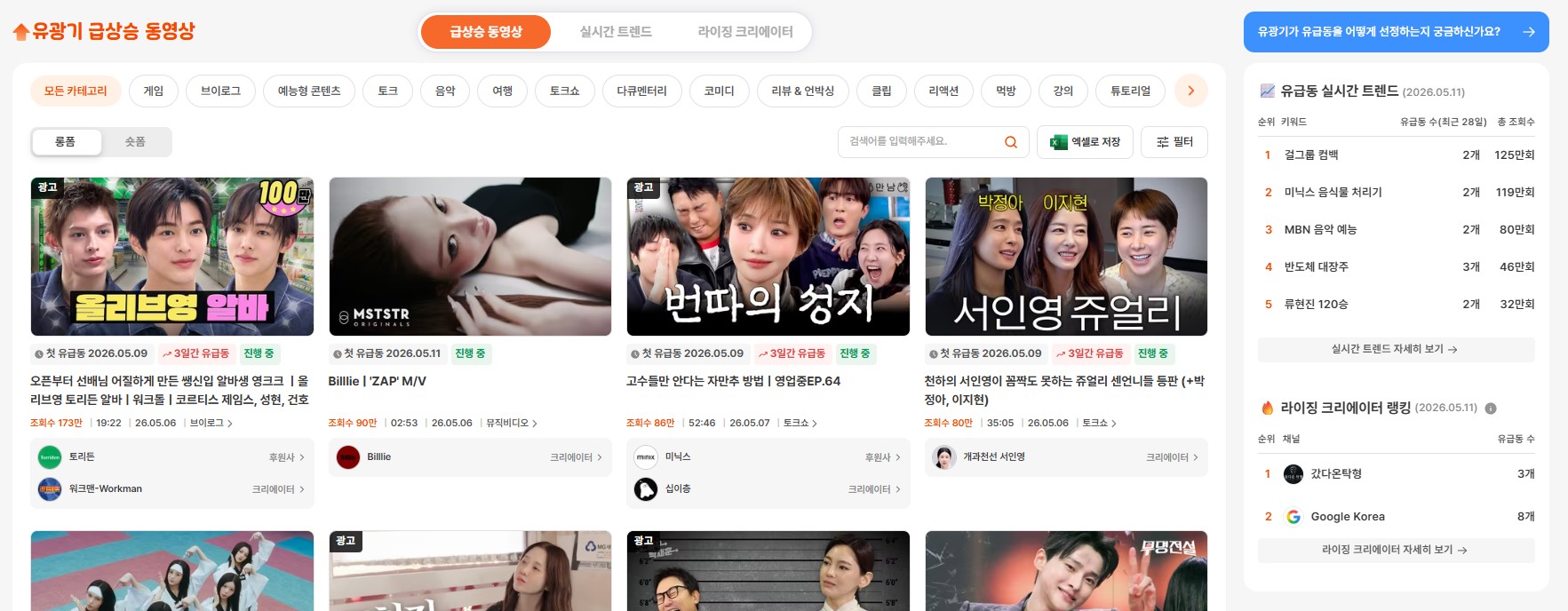Click the 미닉스 channel avatar
The image size is (1568, 611).
[x=646, y=457]
